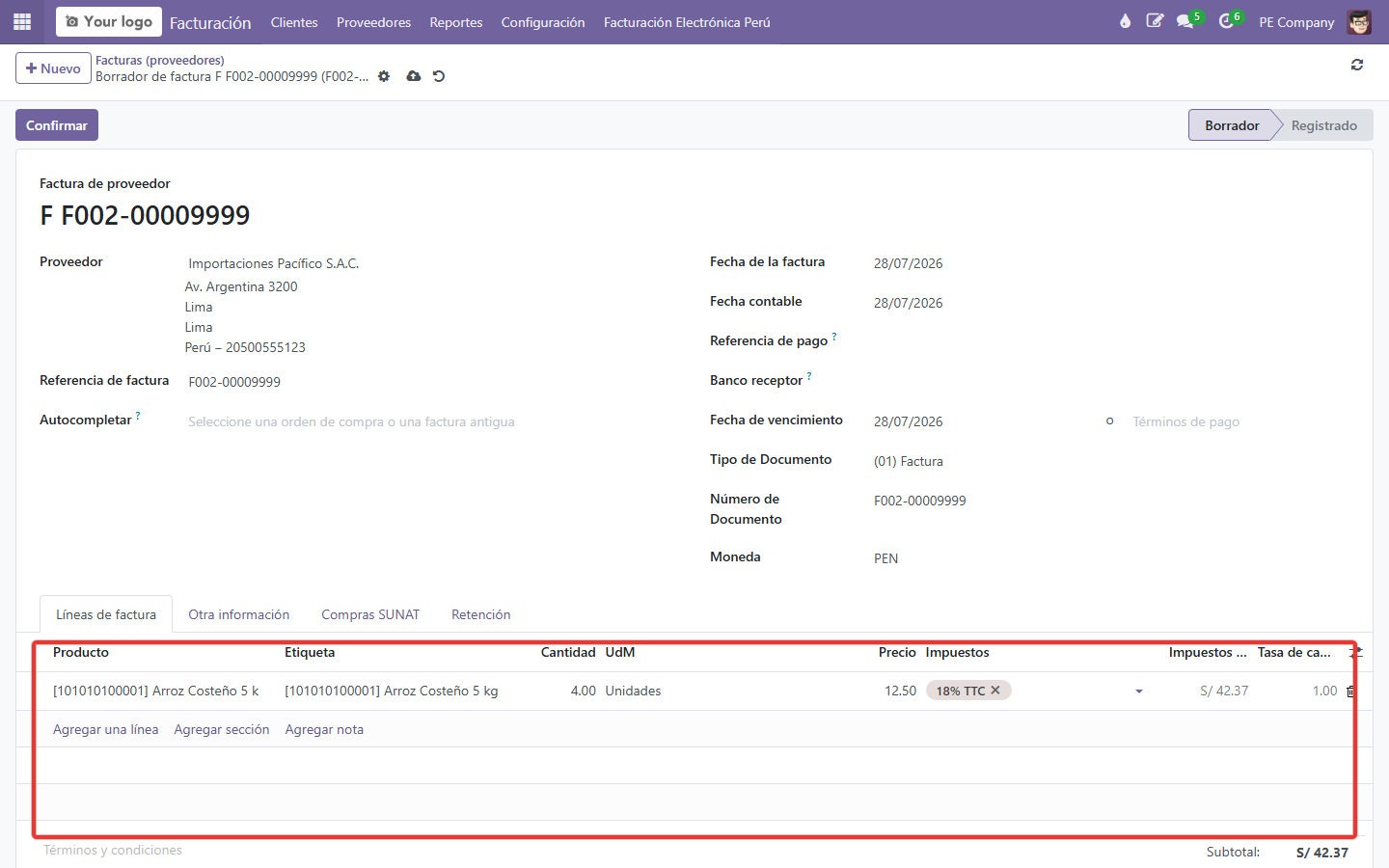Screen dimensions: 1389x868
Task: Switch to the Retención tab
Action: tap(481, 614)
